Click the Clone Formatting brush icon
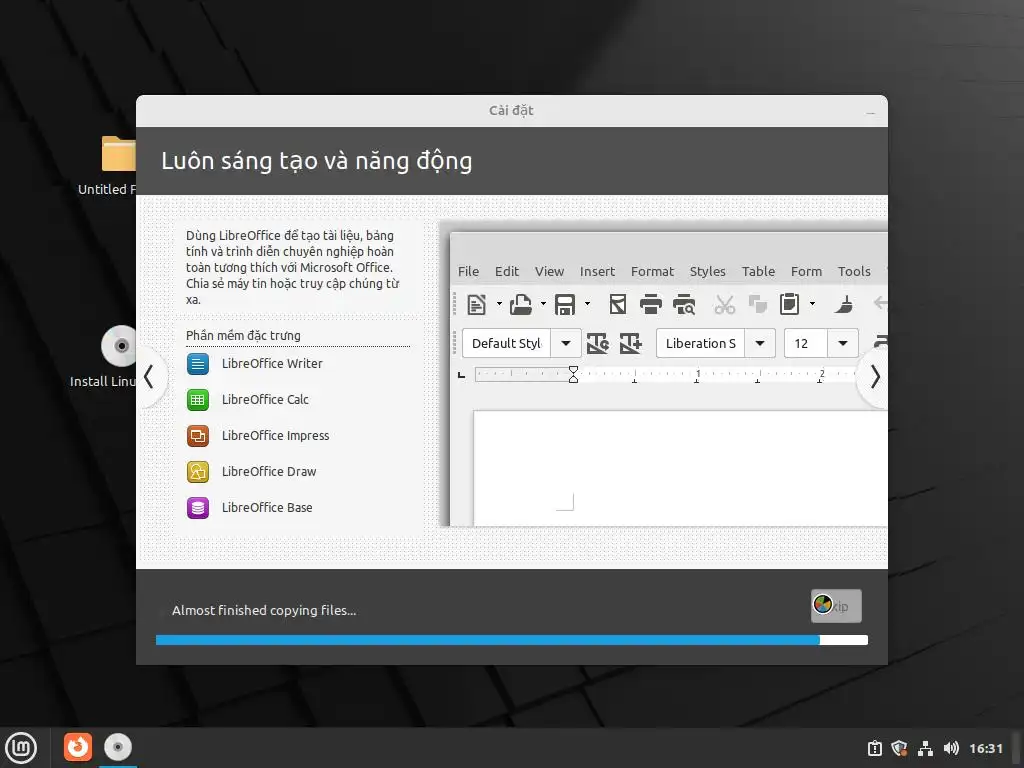Viewport: 1024px width, 768px height. pyautogui.click(x=844, y=304)
